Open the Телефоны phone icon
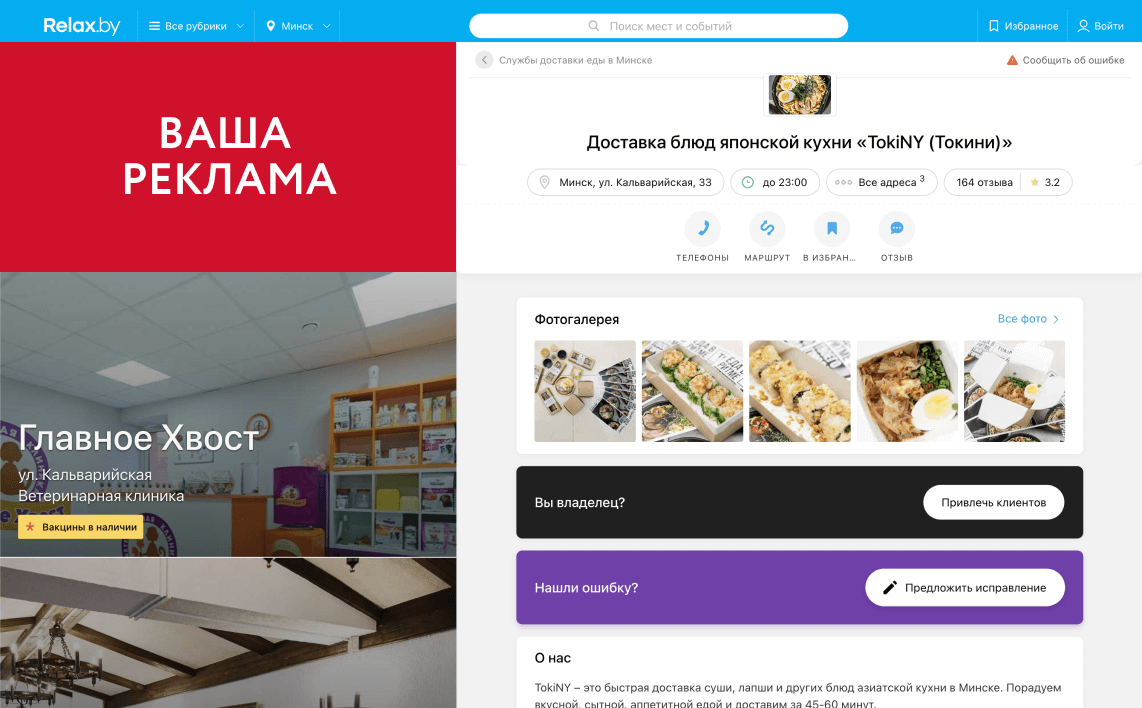This screenshot has width=1142, height=708. (703, 229)
